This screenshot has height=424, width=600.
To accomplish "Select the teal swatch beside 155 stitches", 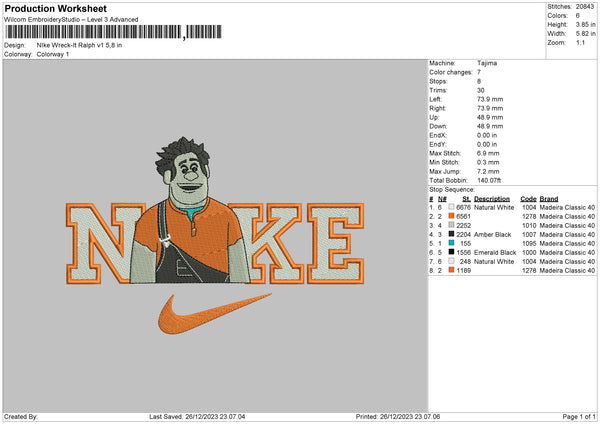I will pos(451,243).
